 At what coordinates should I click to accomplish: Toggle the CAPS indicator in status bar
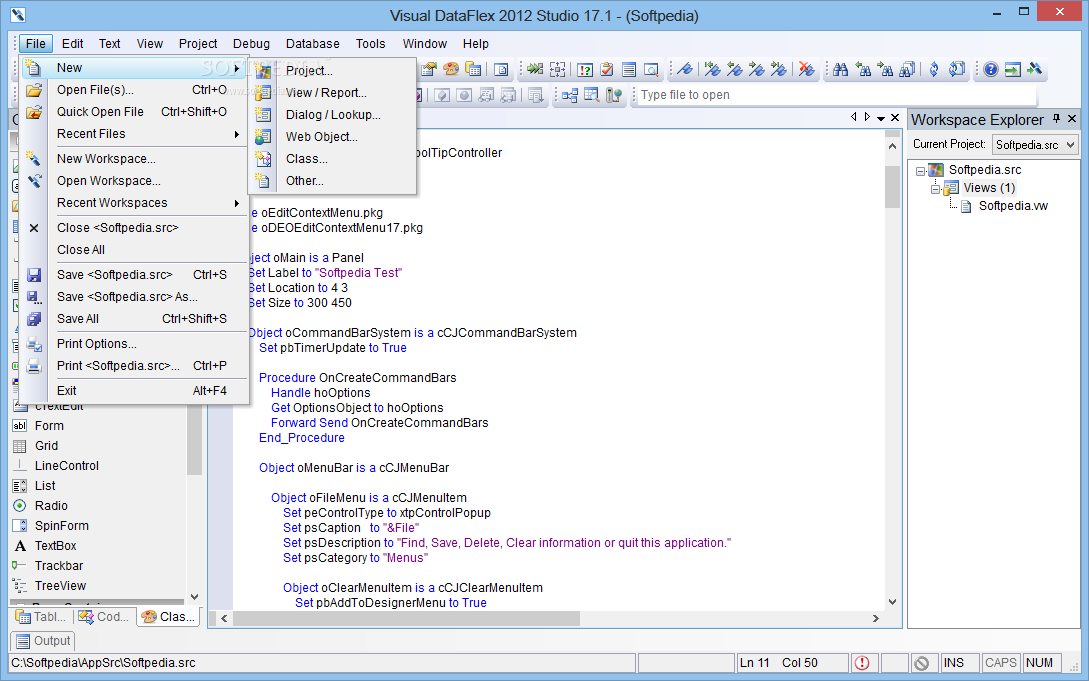[1000, 663]
